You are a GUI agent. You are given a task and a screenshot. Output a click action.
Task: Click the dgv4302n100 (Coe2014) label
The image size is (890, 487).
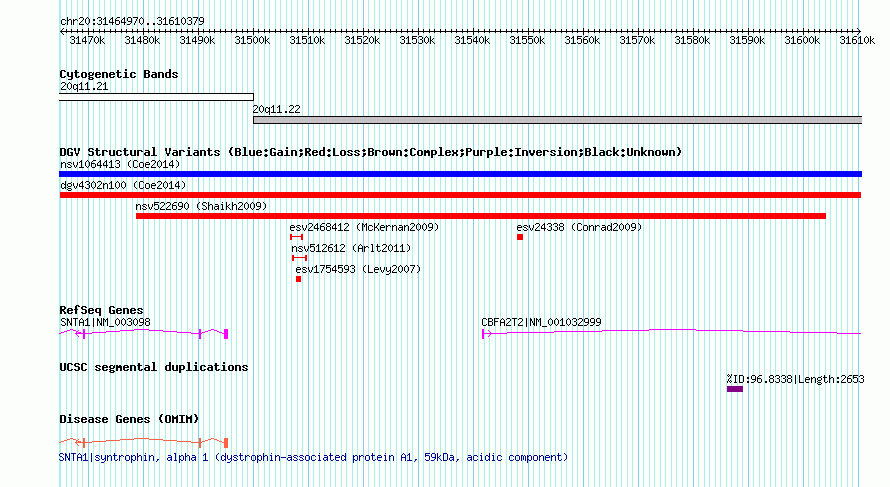pos(123,186)
